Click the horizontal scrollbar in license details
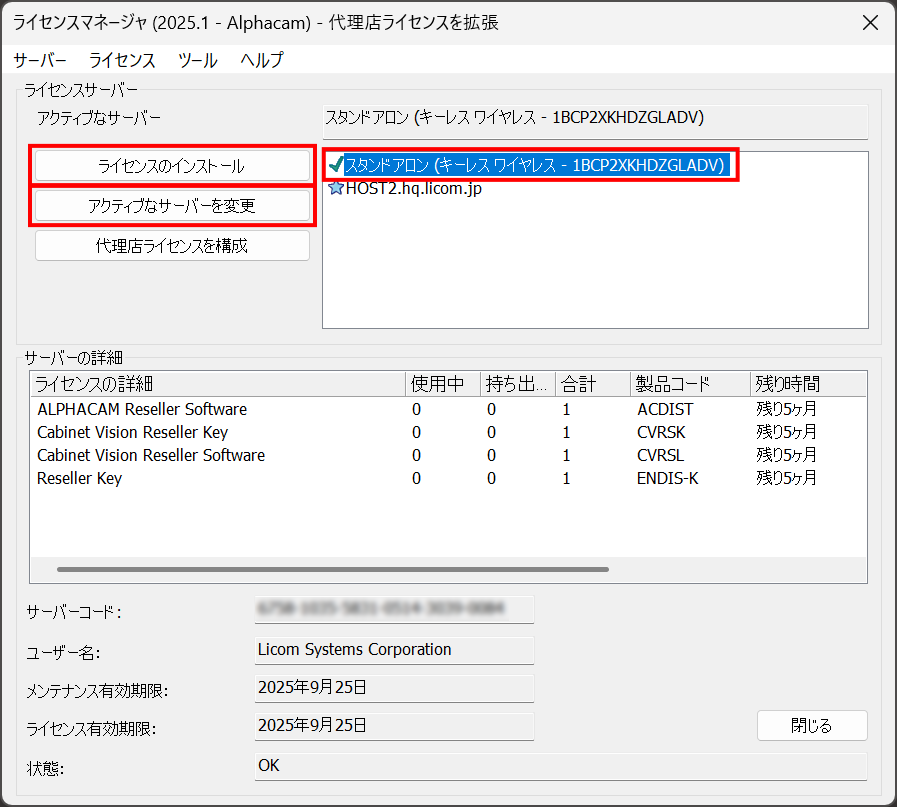This screenshot has width=897, height=807. (333, 570)
